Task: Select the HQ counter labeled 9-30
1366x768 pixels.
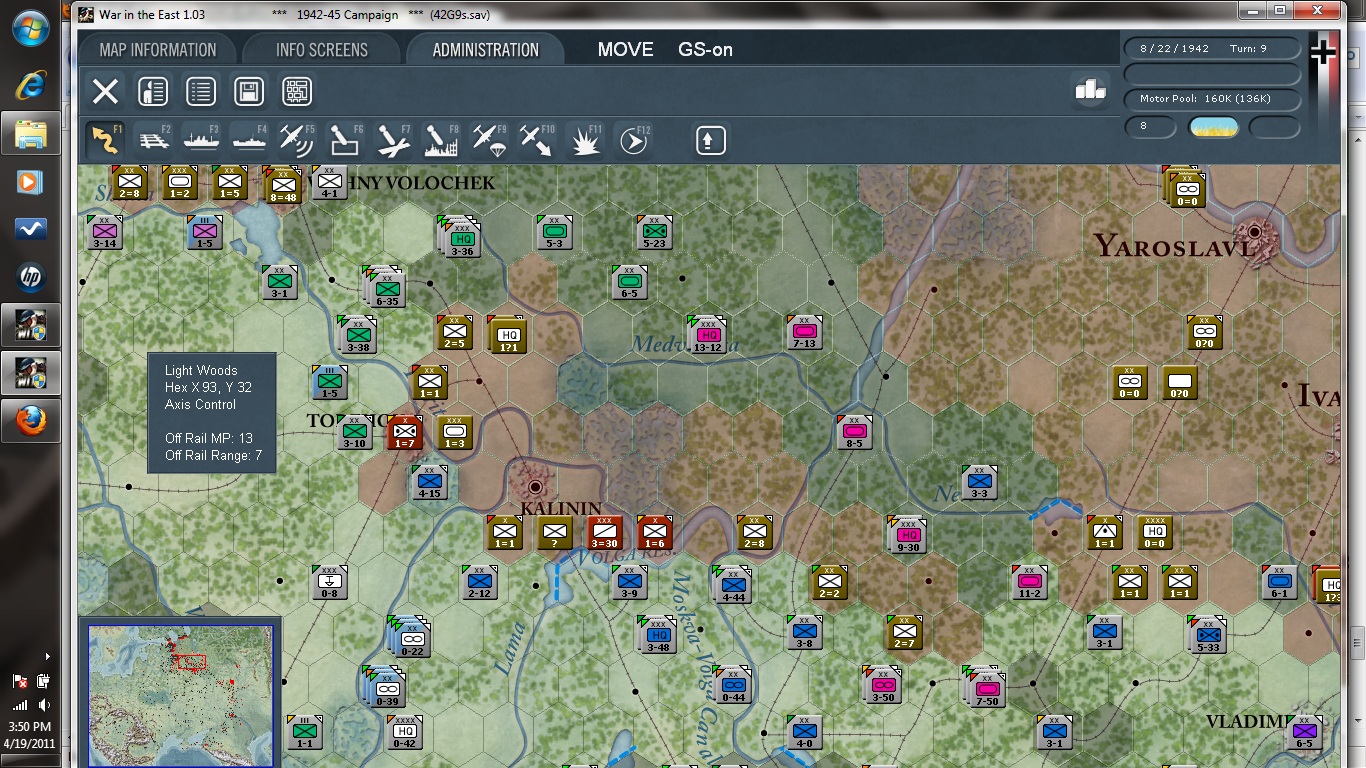Action: coord(907,535)
